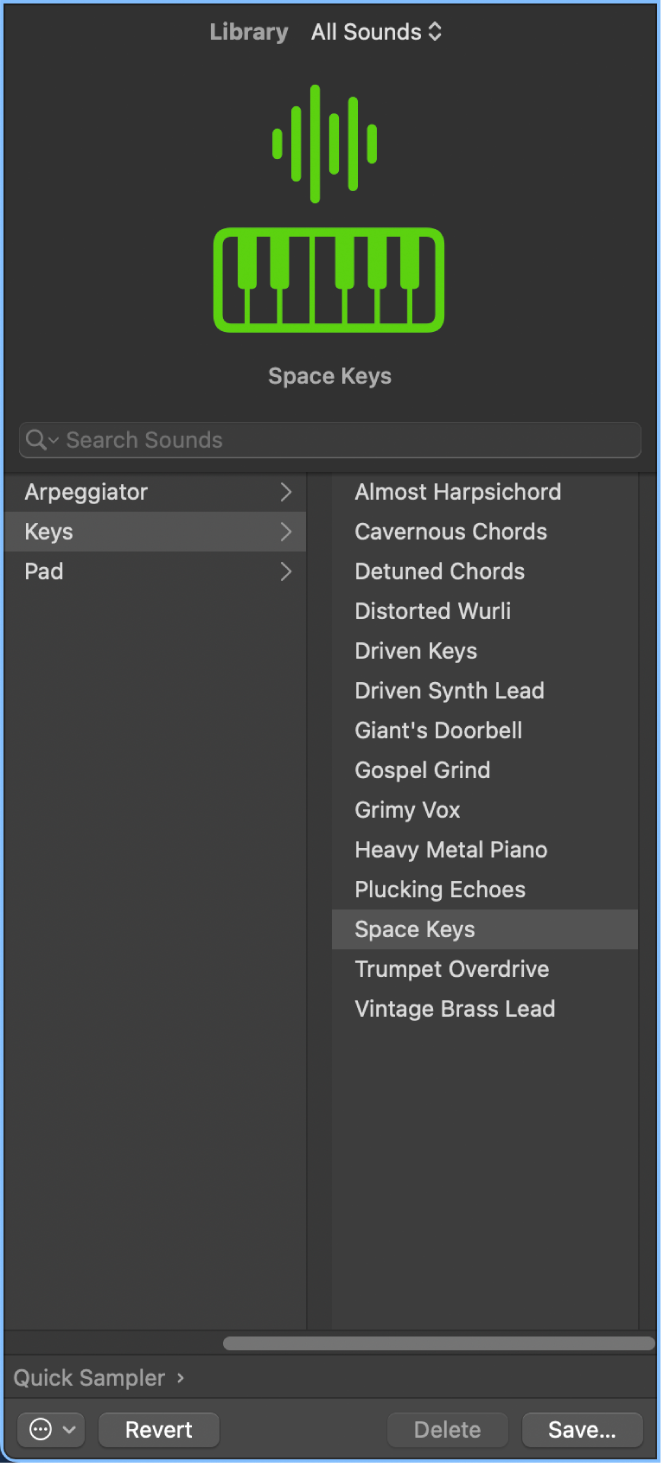Select the Almost Harpsichord patch
This screenshot has width=662, height=1464.
[457, 492]
